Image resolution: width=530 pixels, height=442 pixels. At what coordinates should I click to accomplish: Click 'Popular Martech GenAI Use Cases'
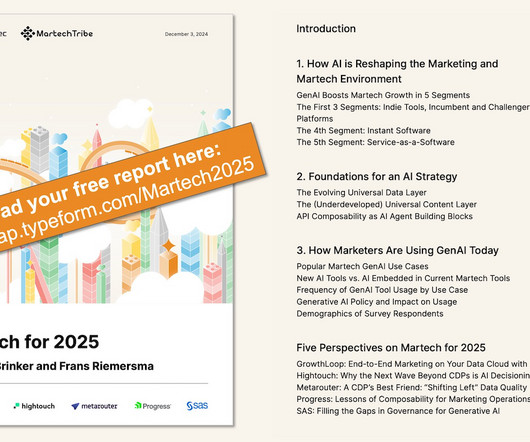click(362, 267)
